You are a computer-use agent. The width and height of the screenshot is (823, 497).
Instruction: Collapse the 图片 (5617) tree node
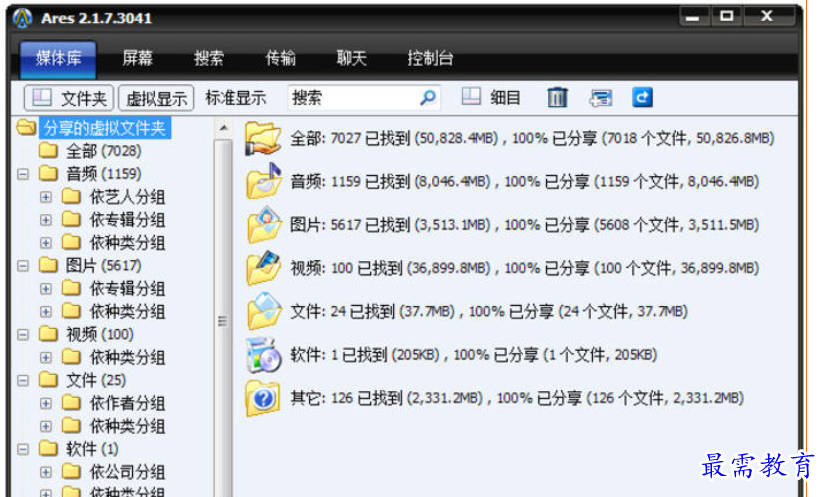click(23, 266)
